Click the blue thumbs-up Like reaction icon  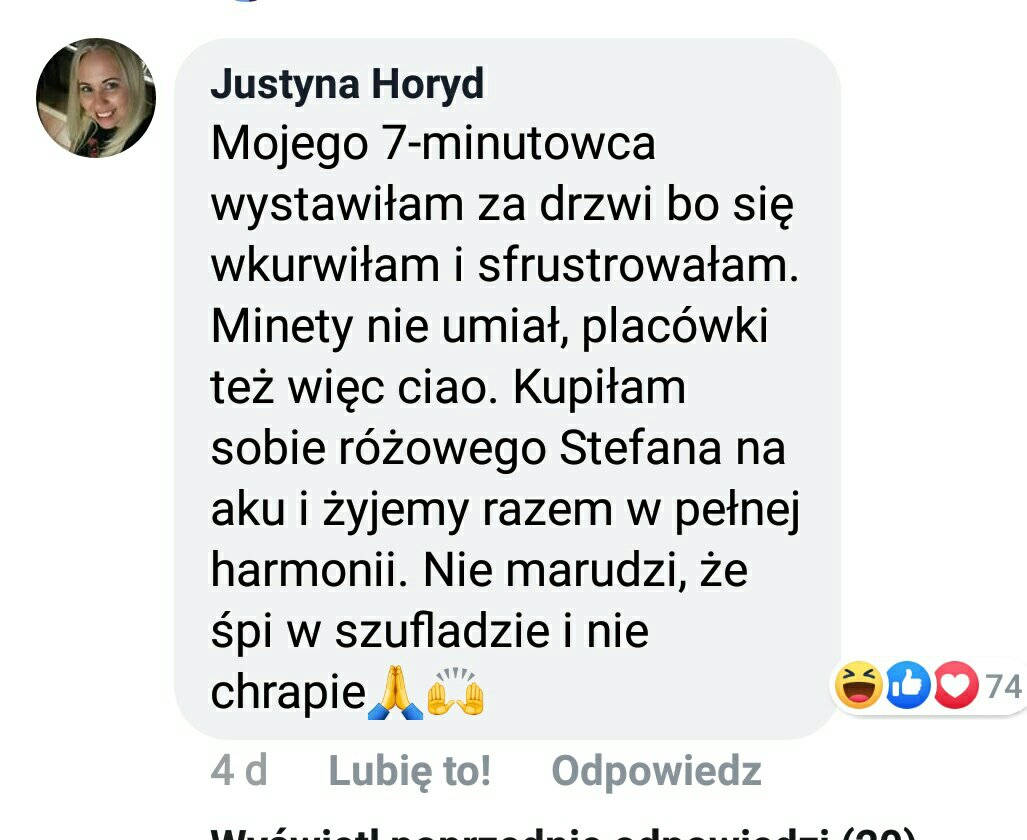point(908,685)
